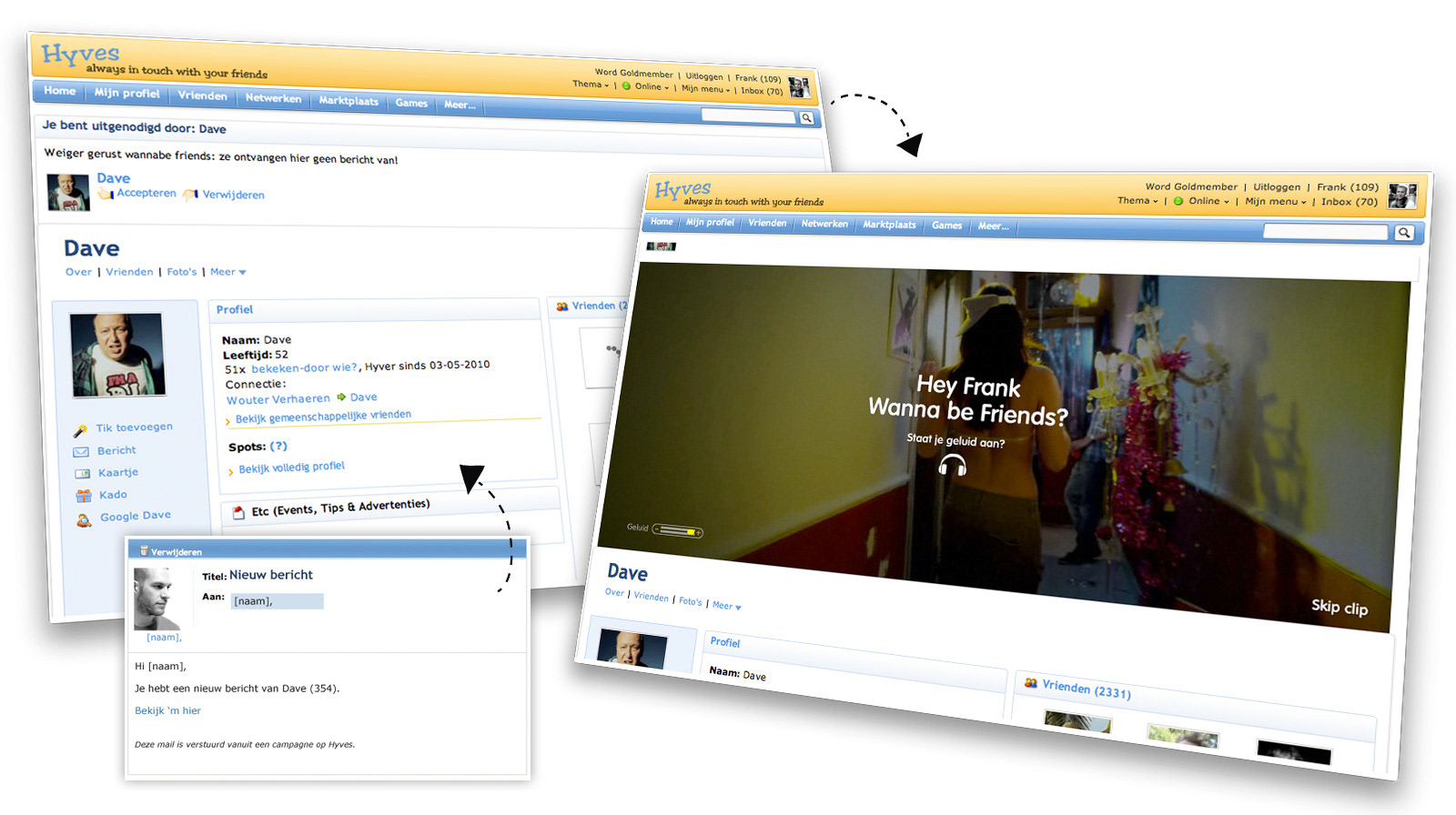Open Netwerken tab in front window
The image size is (1456, 815).
(x=824, y=224)
